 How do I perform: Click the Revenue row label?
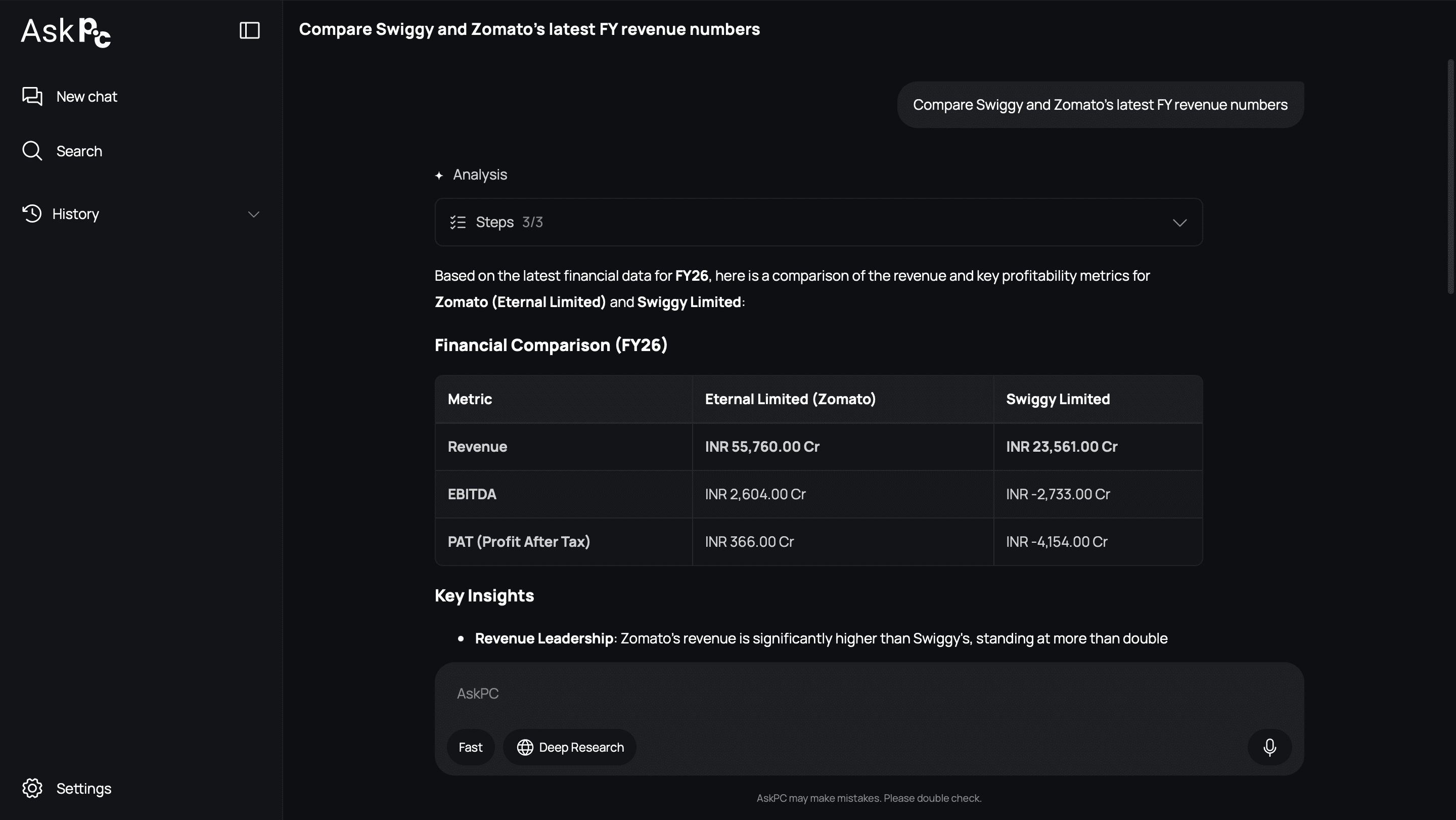[x=477, y=447]
